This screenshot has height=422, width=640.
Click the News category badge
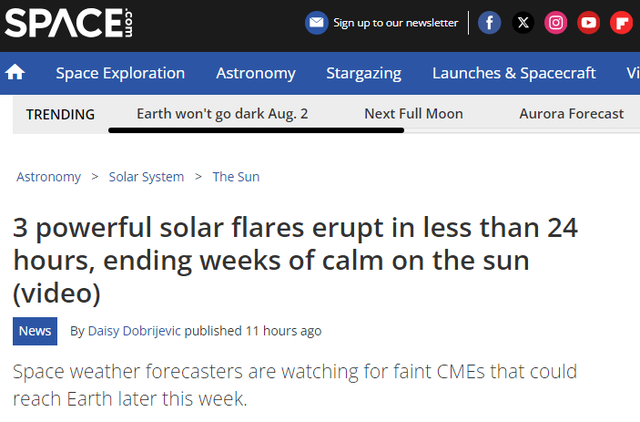tap(35, 331)
